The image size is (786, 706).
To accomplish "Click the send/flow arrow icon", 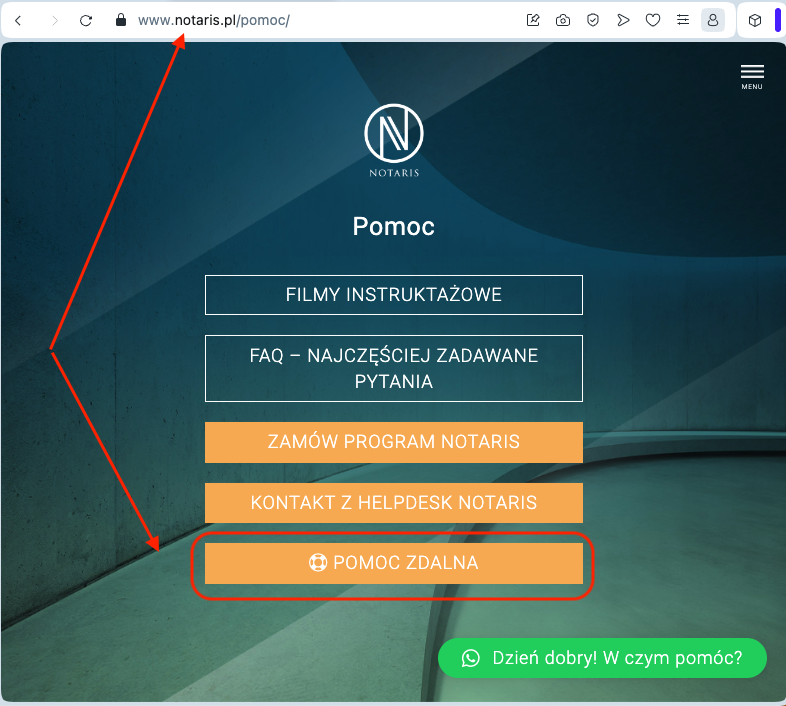I will [x=623, y=20].
